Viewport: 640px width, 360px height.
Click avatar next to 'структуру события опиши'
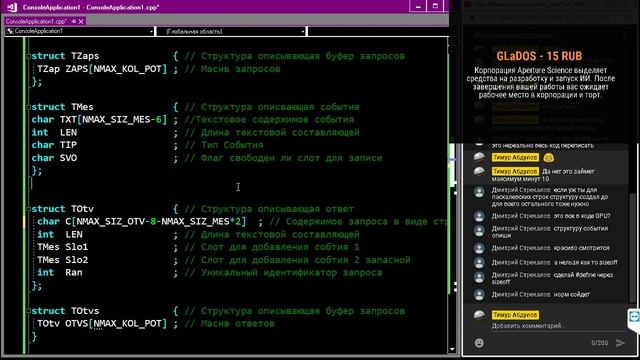click(479, 231)
